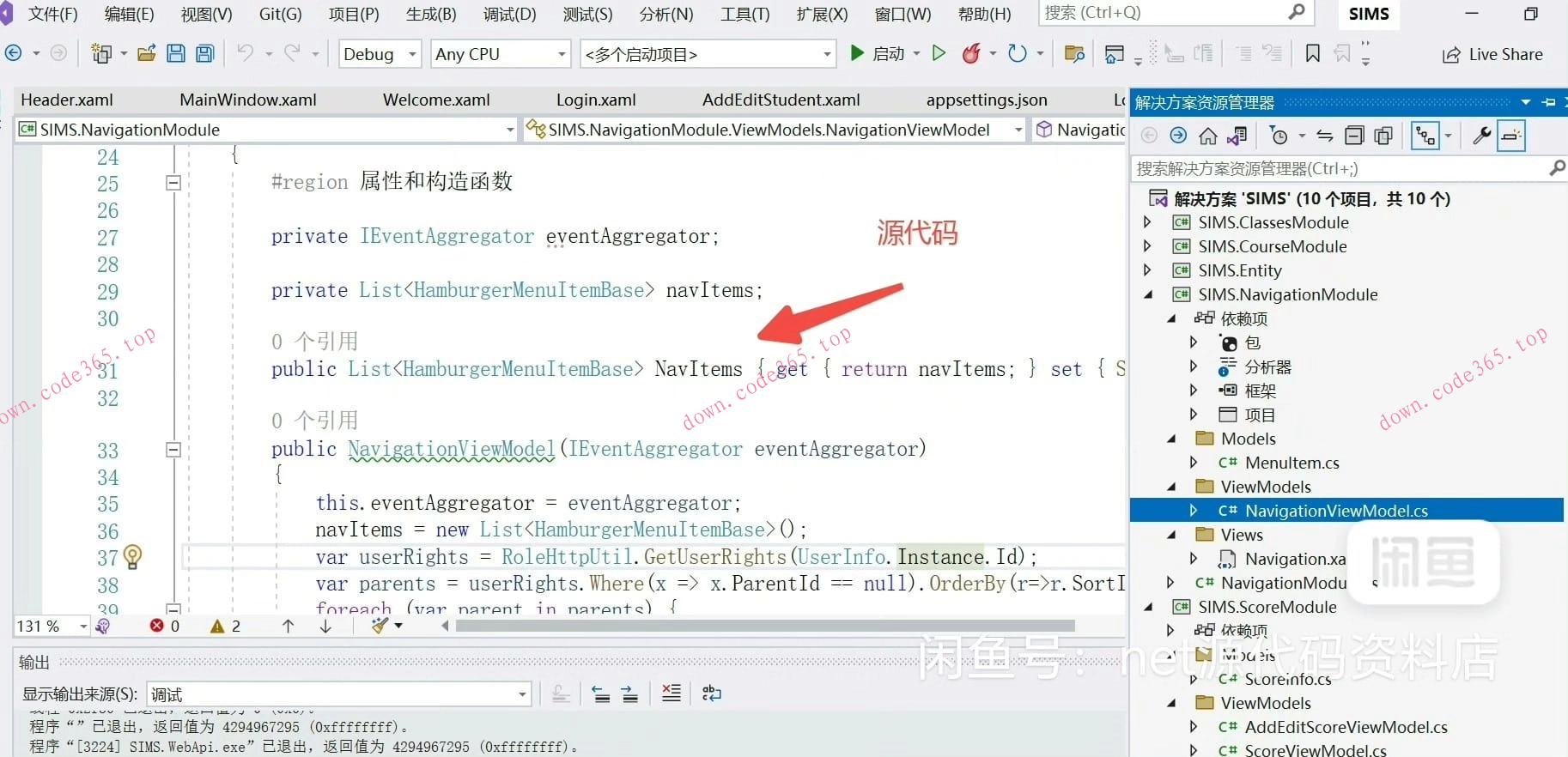1568x757 pixels.
Task: Click the editor horizontal scrollbar
Action: [765, 626]
